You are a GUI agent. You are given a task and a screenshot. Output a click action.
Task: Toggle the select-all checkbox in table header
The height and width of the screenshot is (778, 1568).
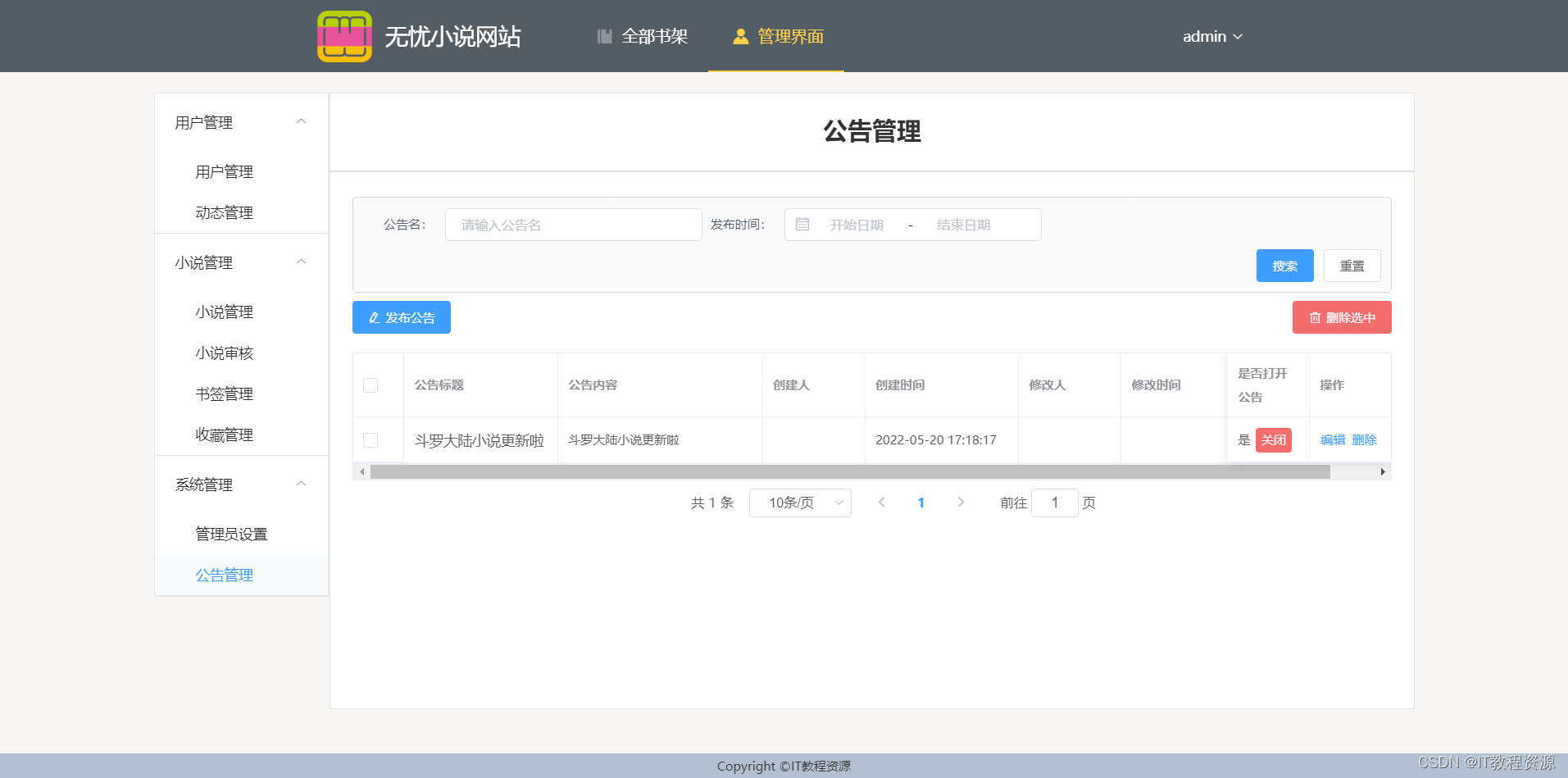pyautogui.click(x=370, y=385)
